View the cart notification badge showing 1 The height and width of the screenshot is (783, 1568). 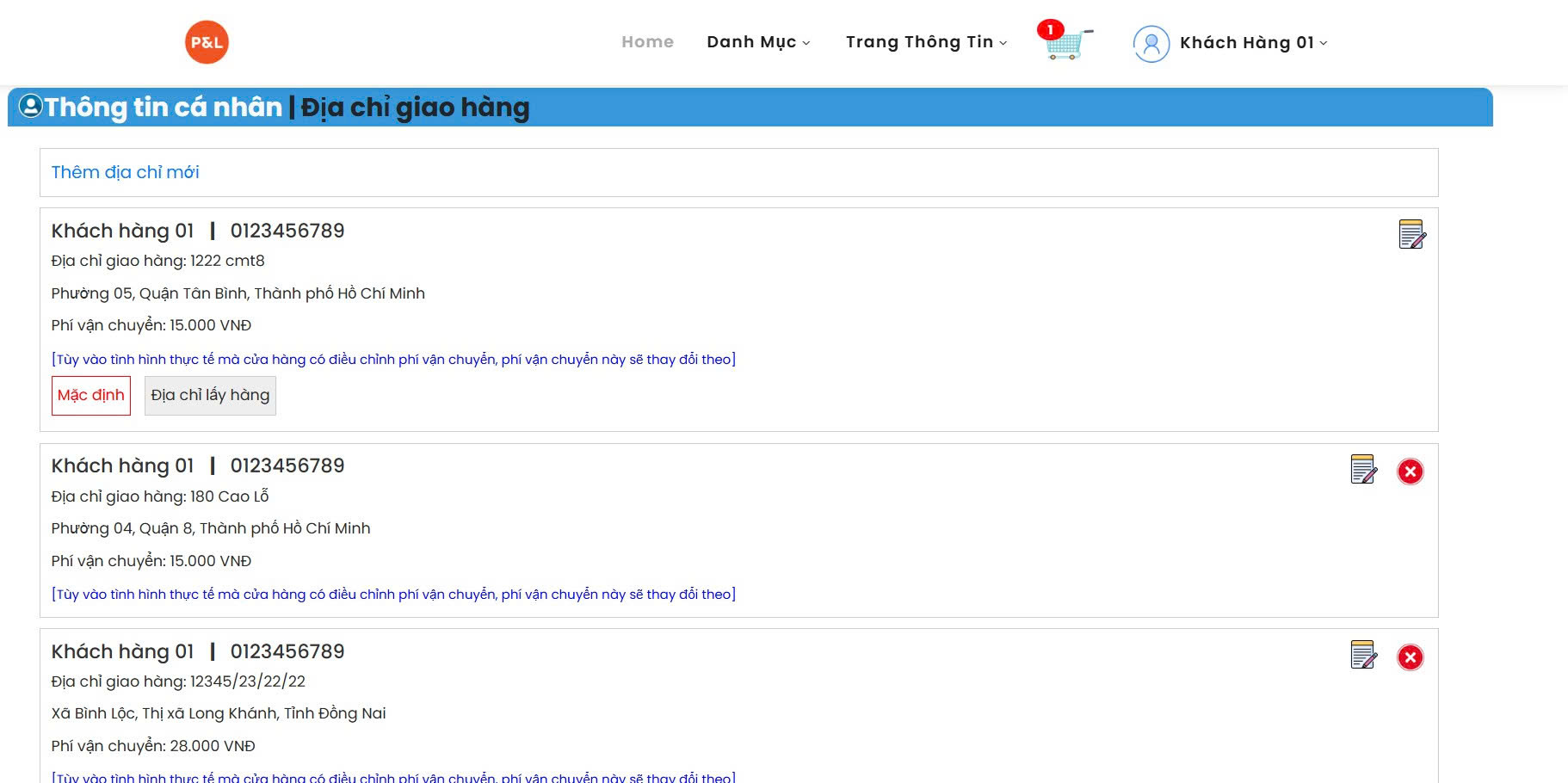click(1049, 29)
